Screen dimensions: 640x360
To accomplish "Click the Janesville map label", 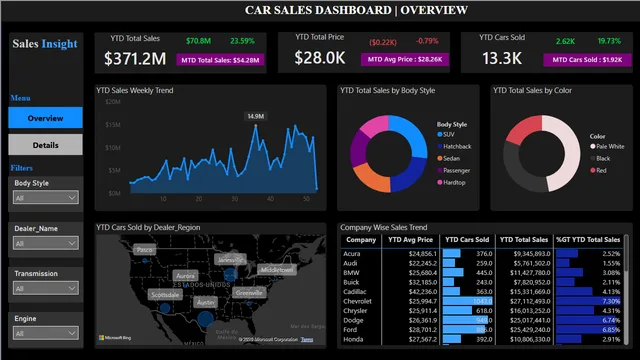I will coord(230,260).
